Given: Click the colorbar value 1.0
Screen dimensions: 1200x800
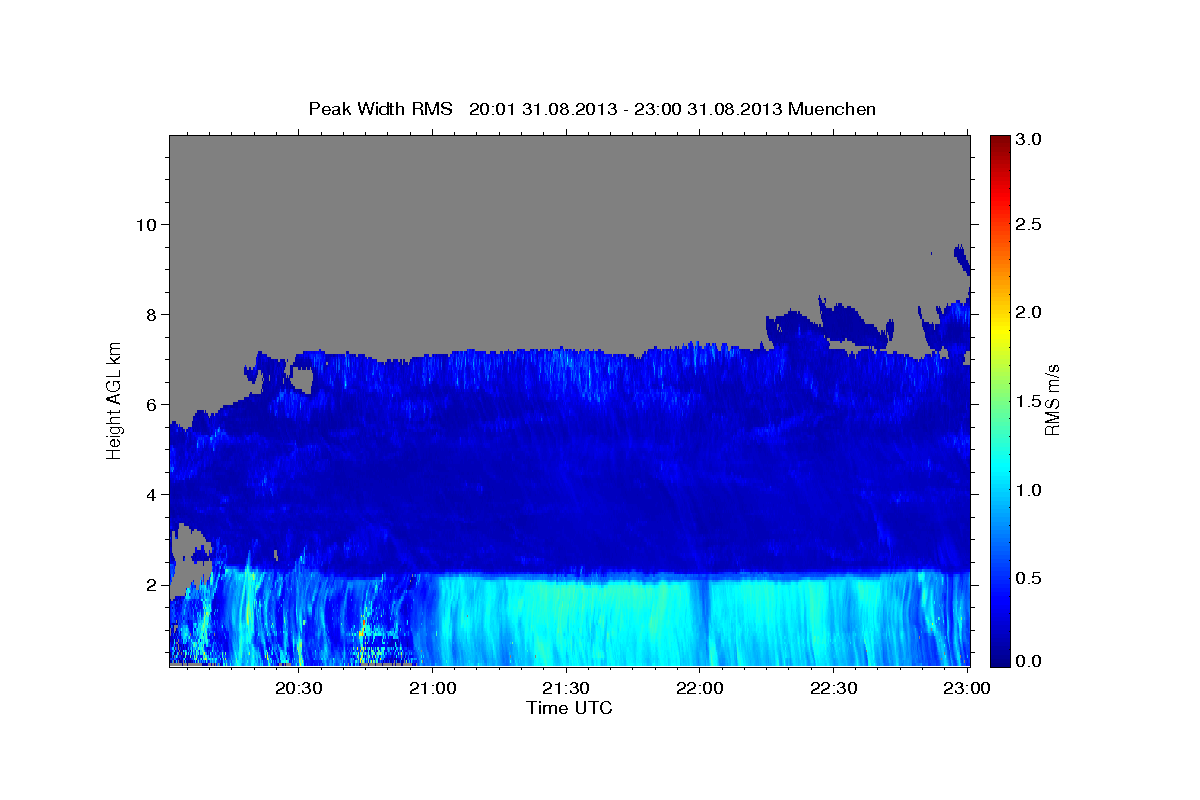Looking at the screenshot, I should [1029, 490].
